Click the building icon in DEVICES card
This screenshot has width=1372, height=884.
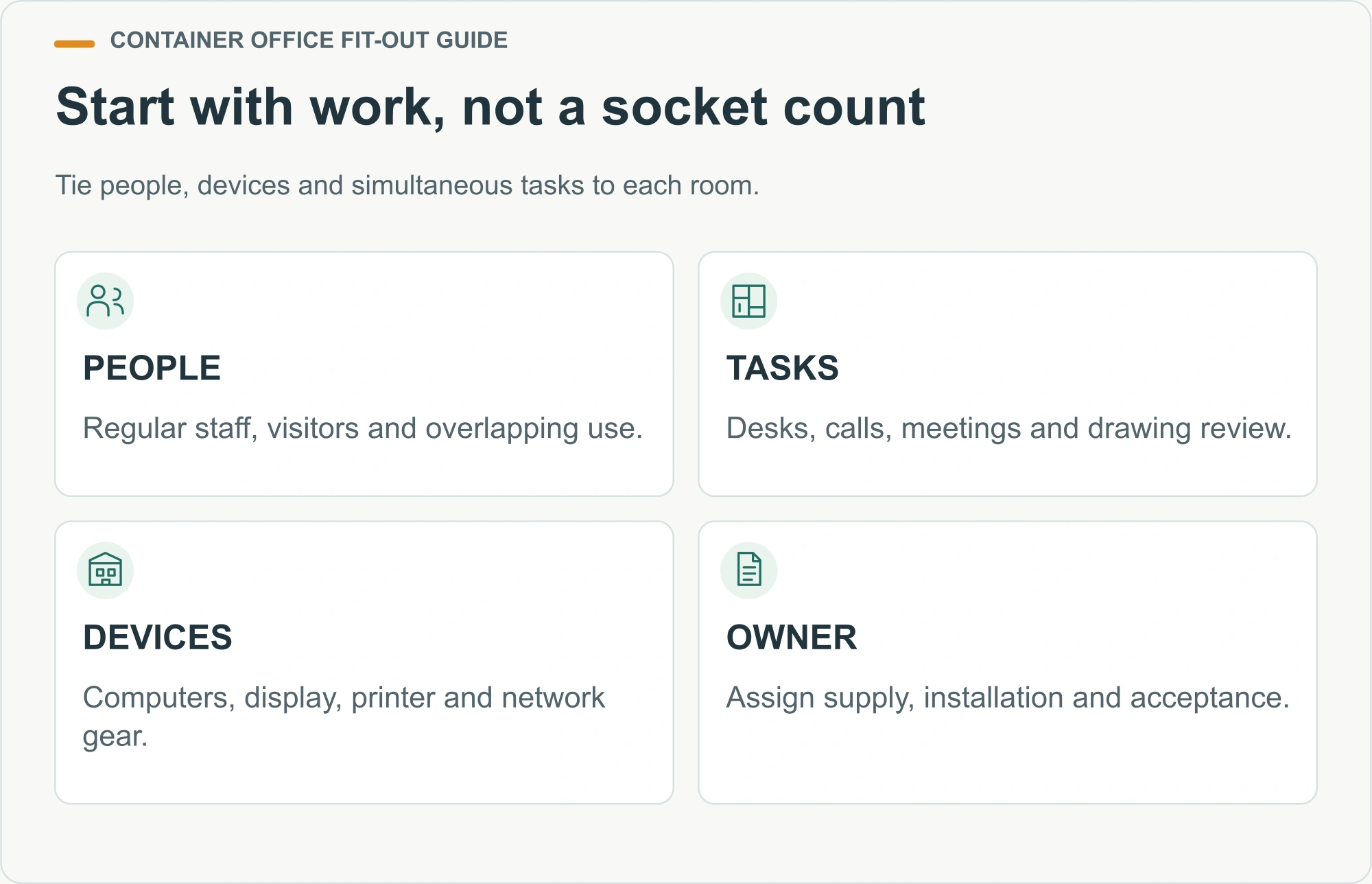(105, 570)
